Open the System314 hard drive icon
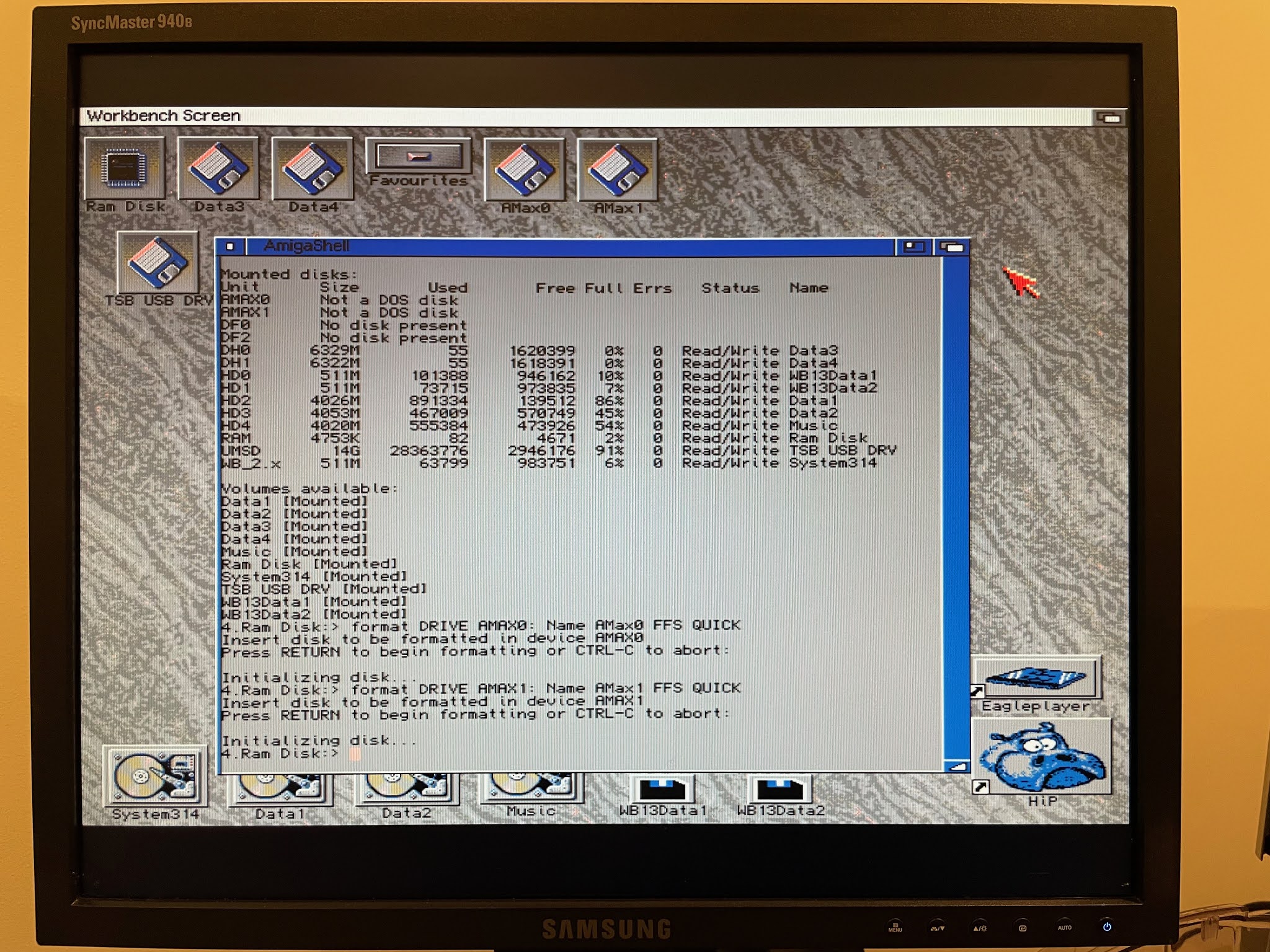 pyautogui.click(x=154, y=777)
